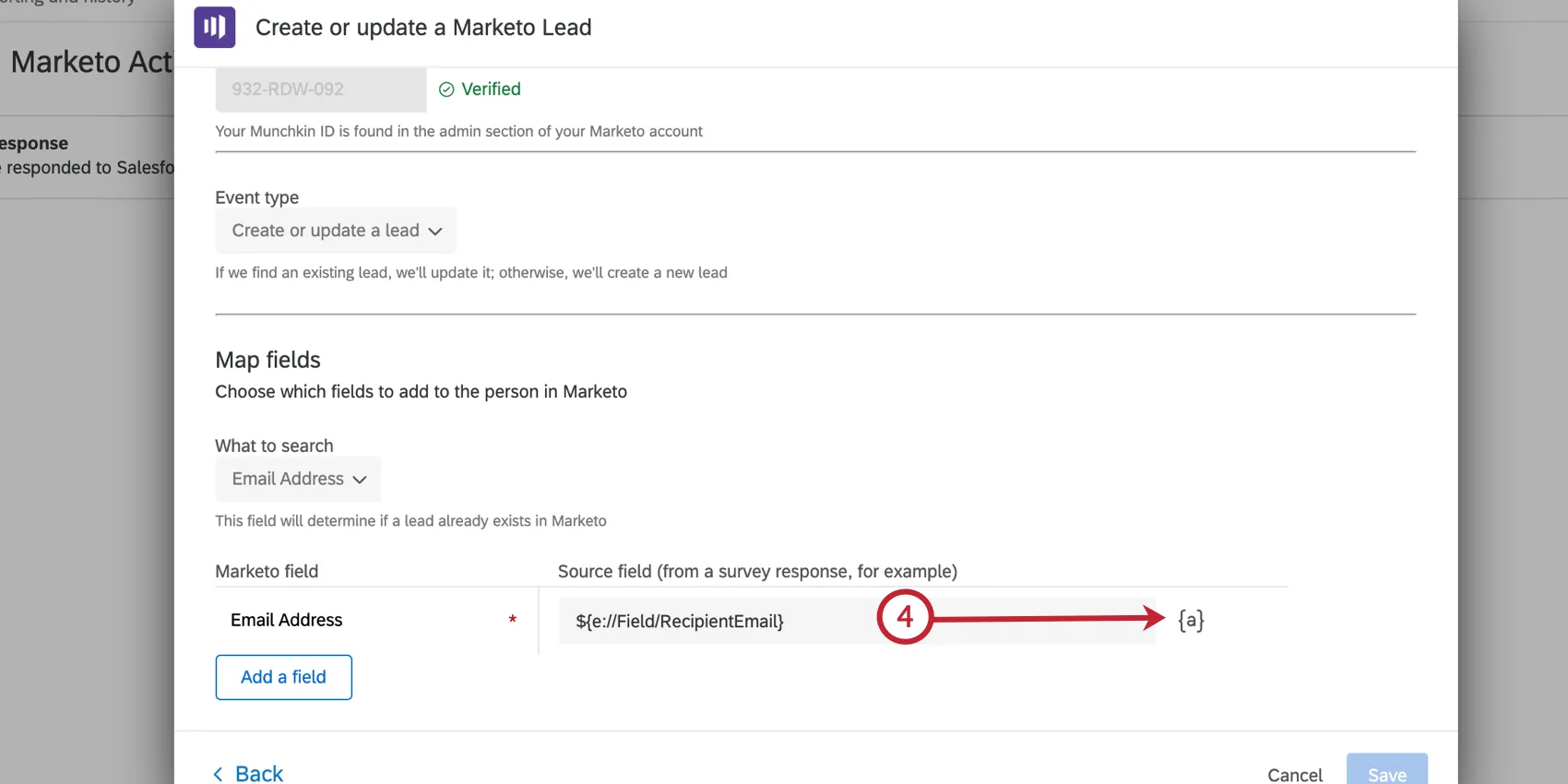Open the What to search Email Address dropdown
This screenshot has width=1568, height=784.
coord(297,479)
